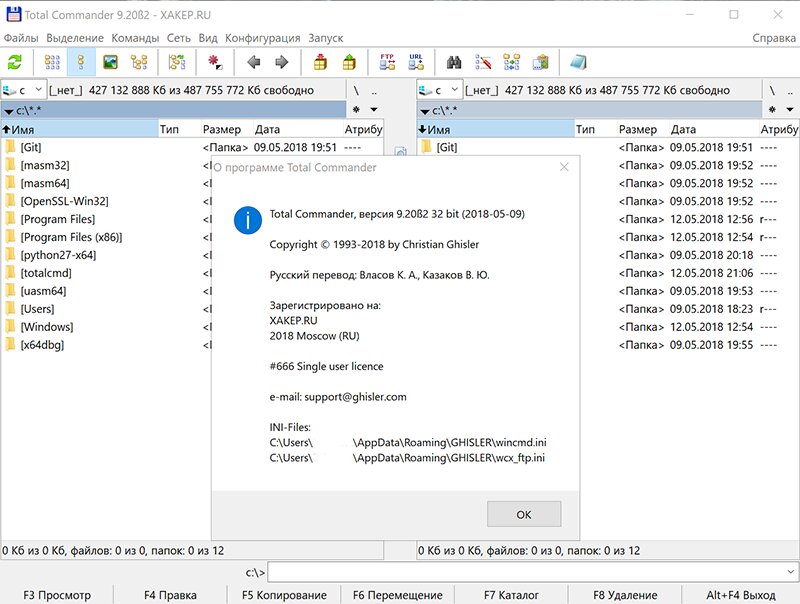Open the Вид menu
This screenshot has height=604, width=800.
click(208, 38)
